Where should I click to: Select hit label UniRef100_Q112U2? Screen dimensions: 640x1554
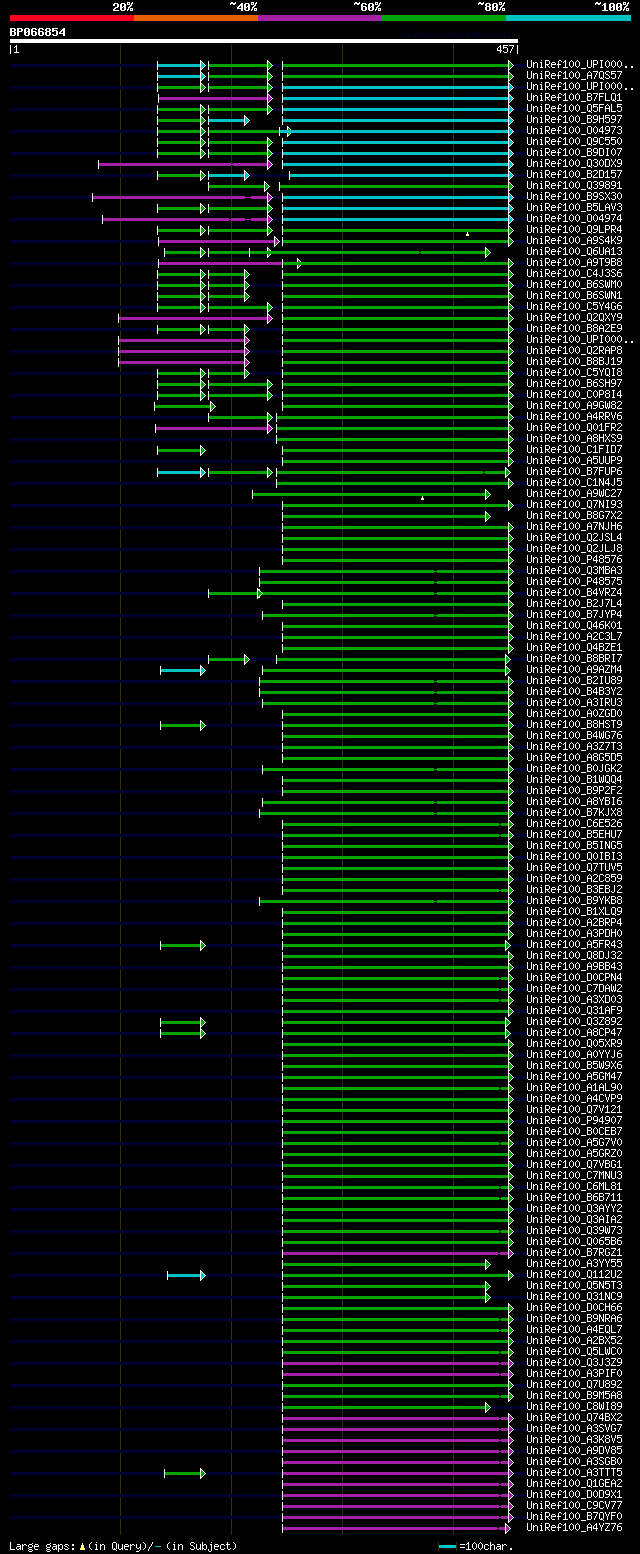574,1274
